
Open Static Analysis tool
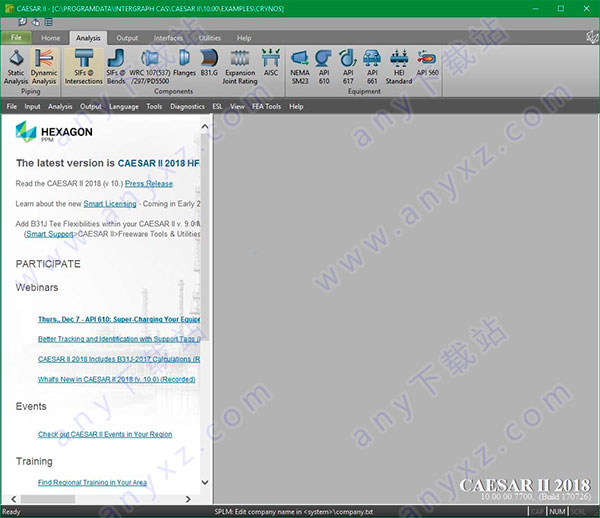pos(16,67)
